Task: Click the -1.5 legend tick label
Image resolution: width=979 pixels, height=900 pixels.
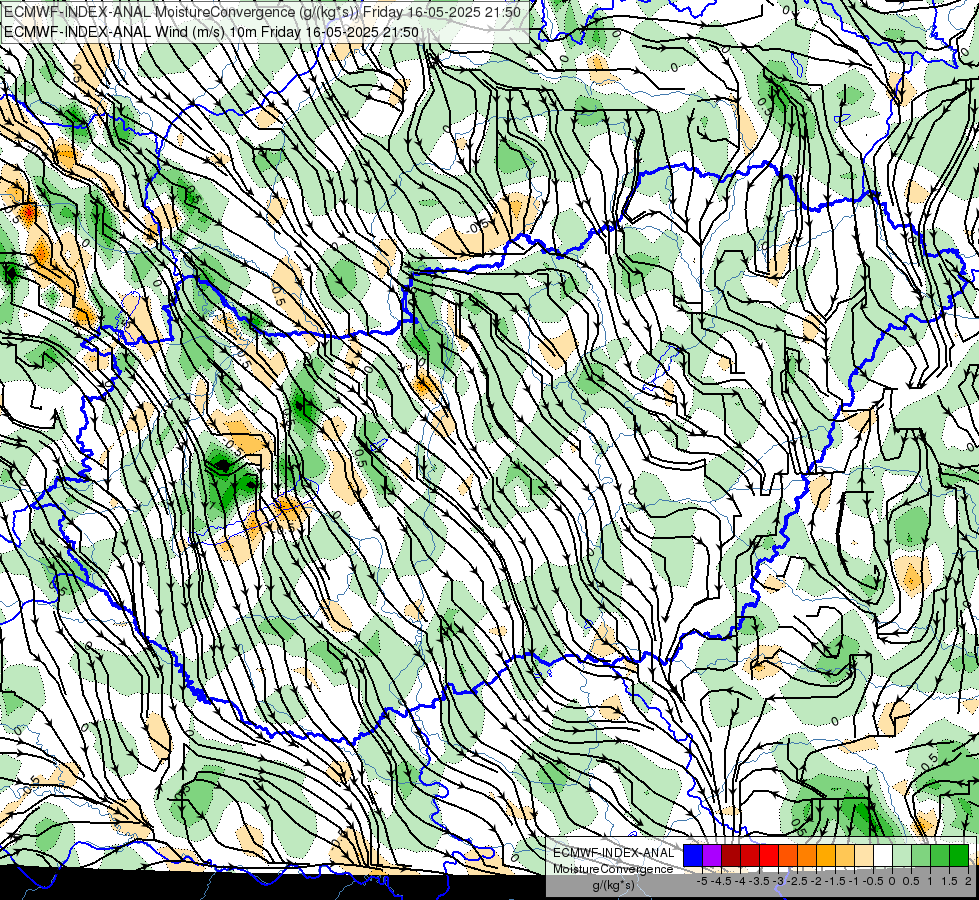Action: coord(835,881)
